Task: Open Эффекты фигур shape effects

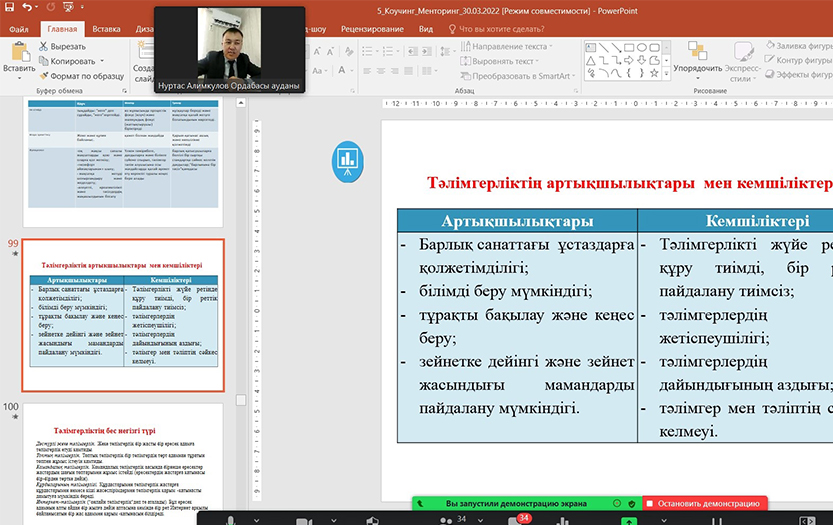Action: [x=790, y=74]
